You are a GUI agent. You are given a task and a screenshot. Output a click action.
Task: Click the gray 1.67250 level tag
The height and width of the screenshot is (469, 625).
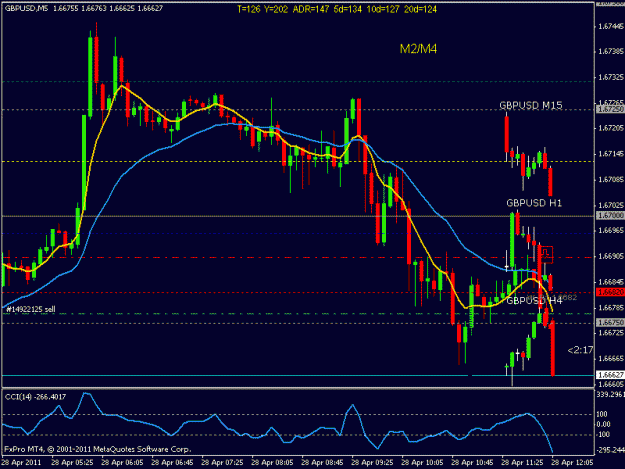point(610,109)
